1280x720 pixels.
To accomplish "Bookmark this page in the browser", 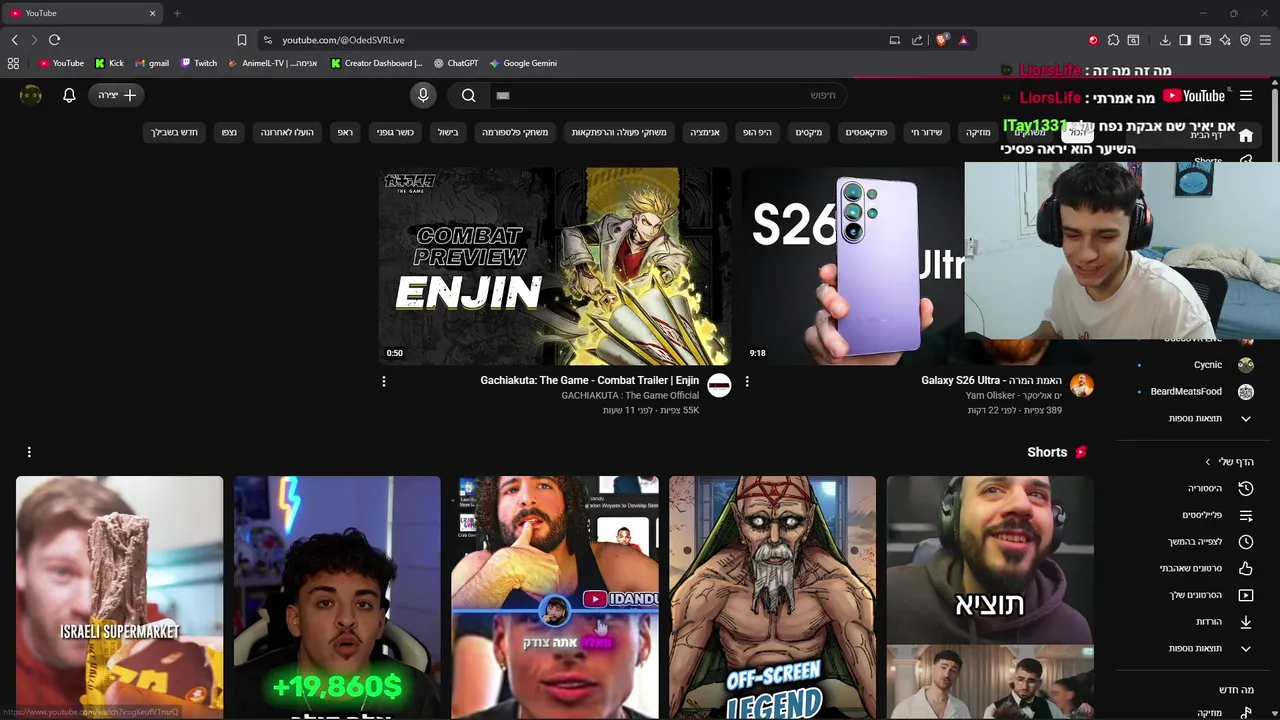I will (x=241, y=40).
